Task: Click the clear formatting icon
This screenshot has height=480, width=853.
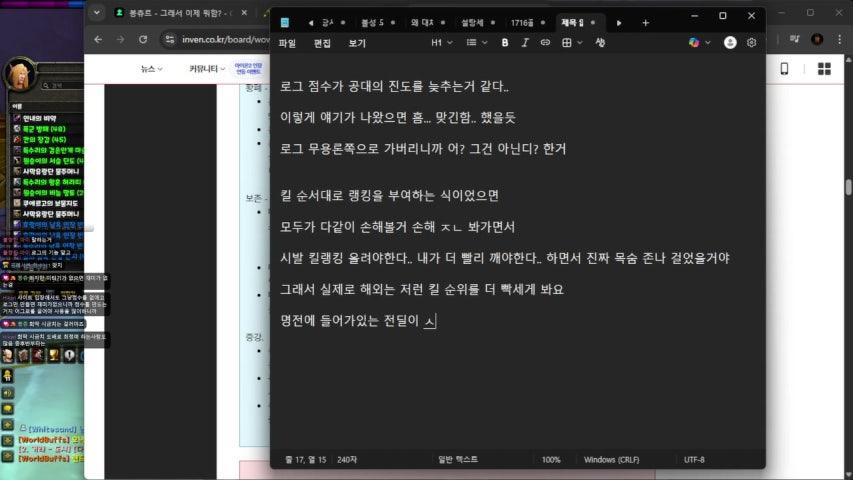Action: tap(600, 43)
